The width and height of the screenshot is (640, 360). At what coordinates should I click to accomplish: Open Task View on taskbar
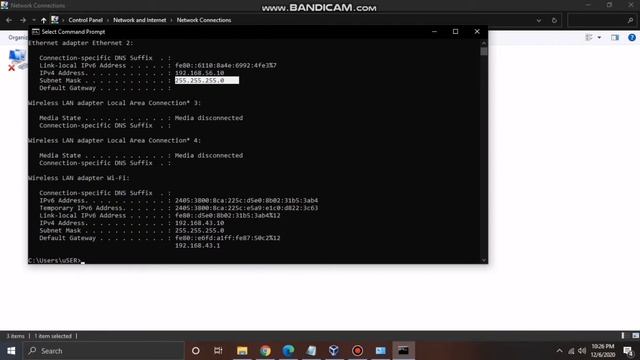coord(218,351)
